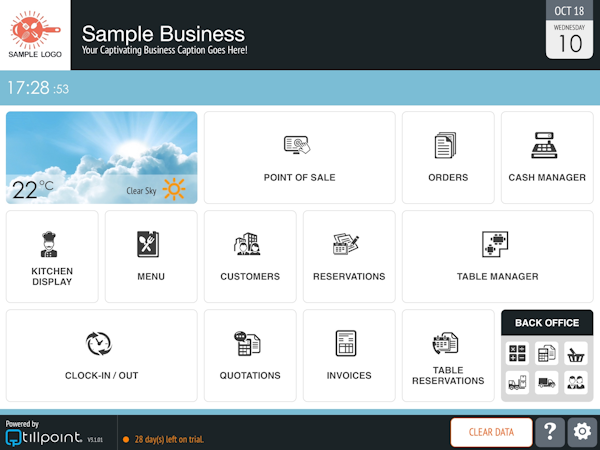The width and height of the screenshot is (600, 450).
Task: Click the Sample Logo image
Action: point(35,35)
